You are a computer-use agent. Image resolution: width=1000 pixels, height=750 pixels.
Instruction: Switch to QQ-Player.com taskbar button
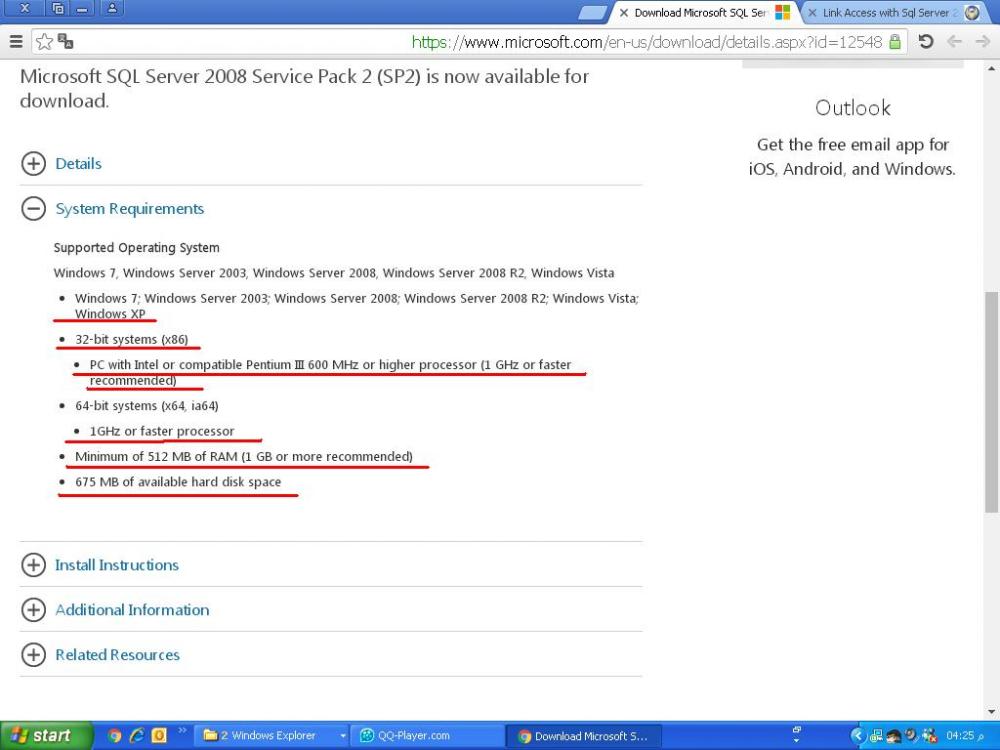(x=427, y=736)
